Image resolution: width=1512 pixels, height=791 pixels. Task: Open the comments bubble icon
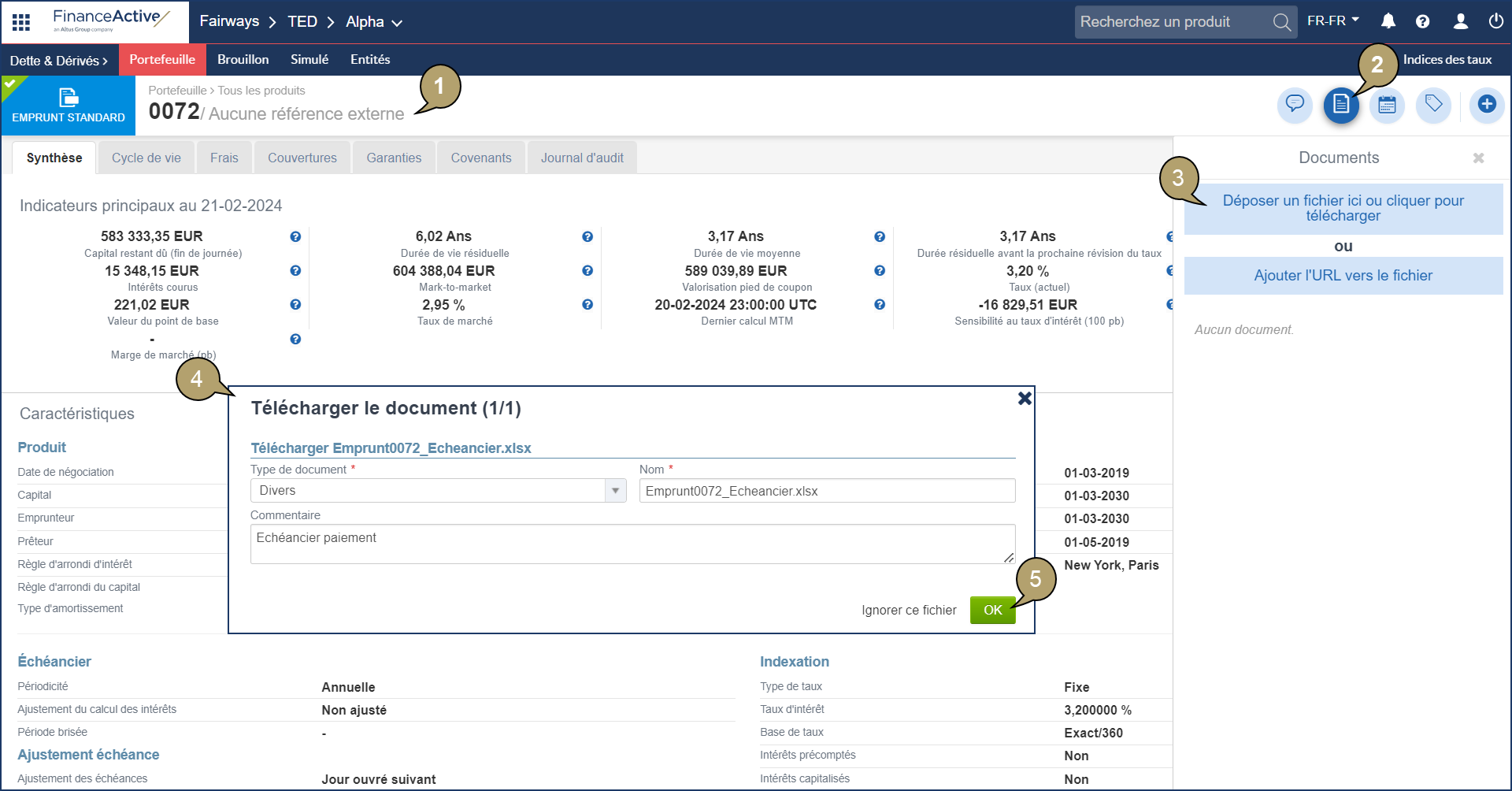[x=1295, y=105]
